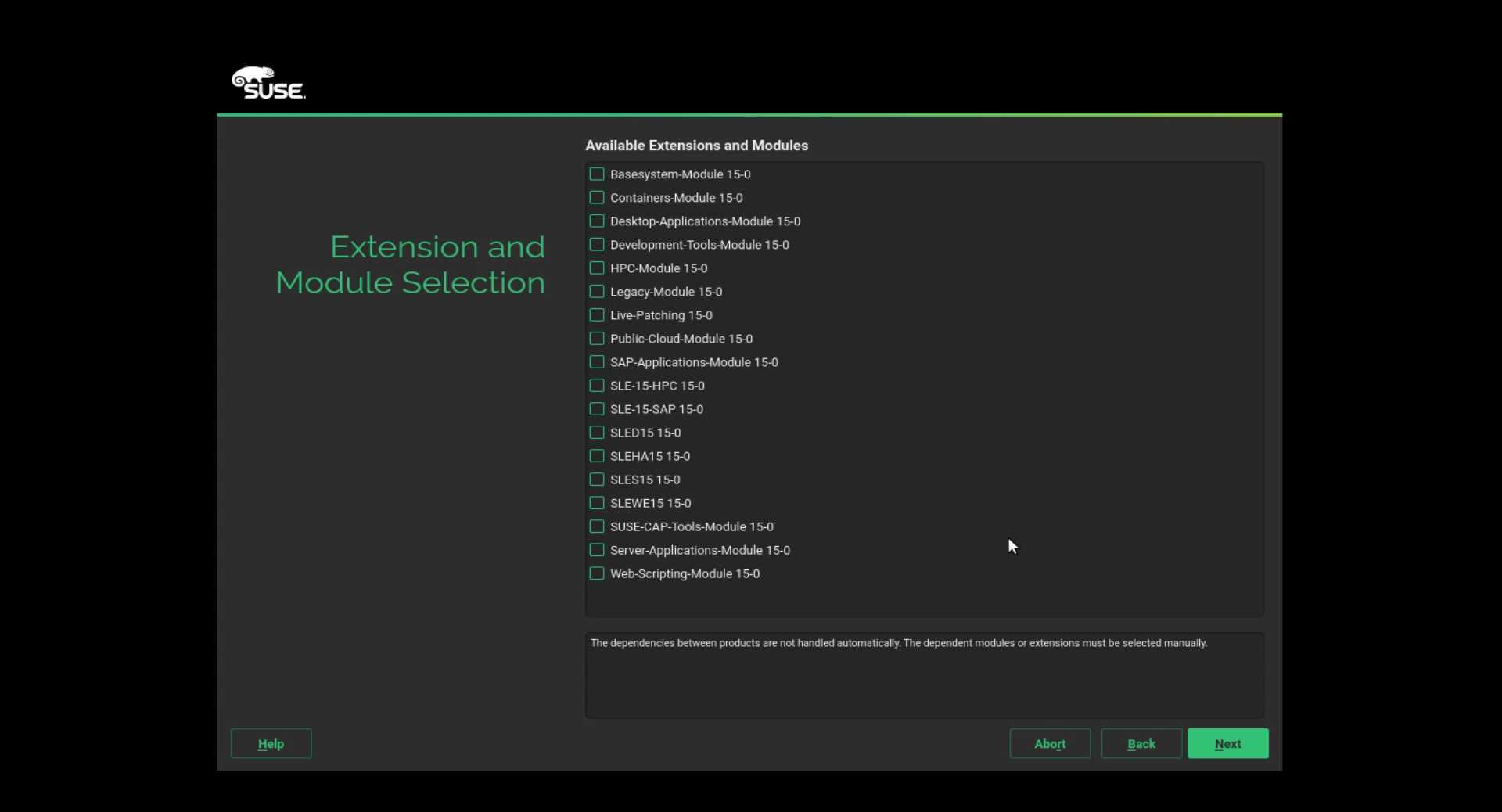
Task: Proceed with the Next button
Action: coord(1228,744)
